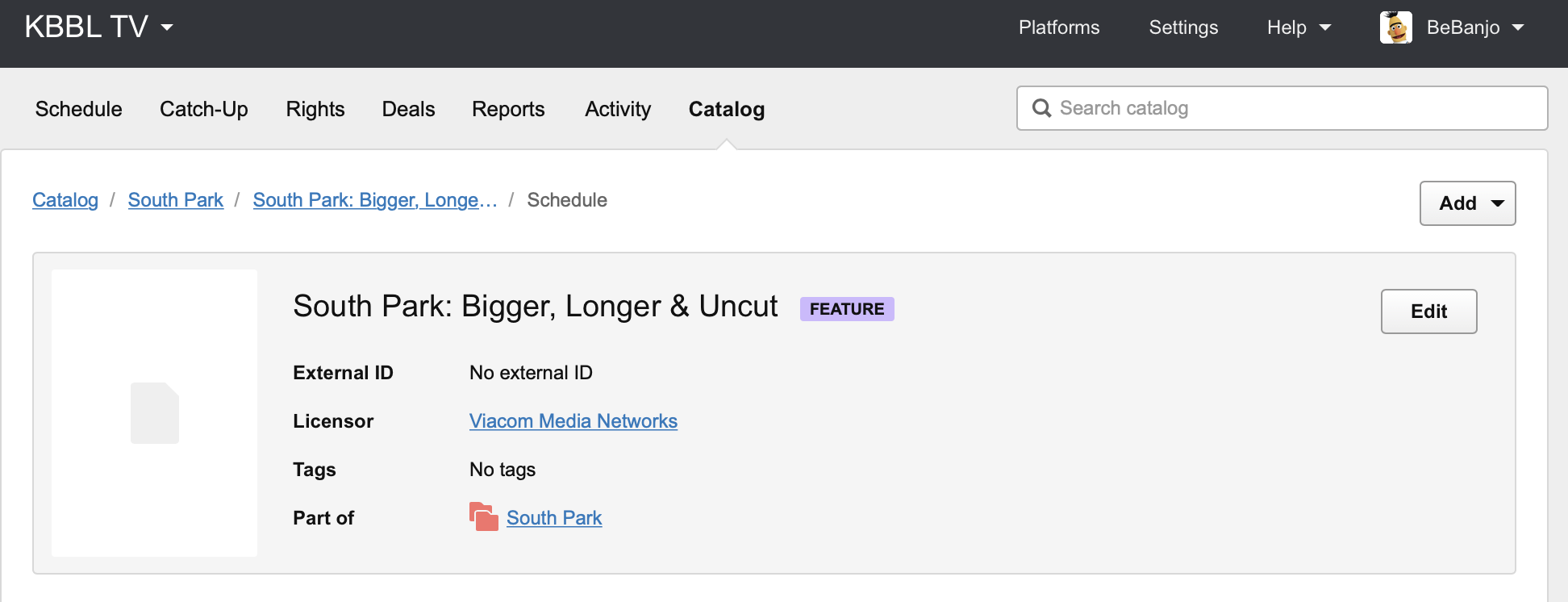Select the Deals tab
The height and width of the screenshot is (602, 1568).
click(x=408, y=109)
